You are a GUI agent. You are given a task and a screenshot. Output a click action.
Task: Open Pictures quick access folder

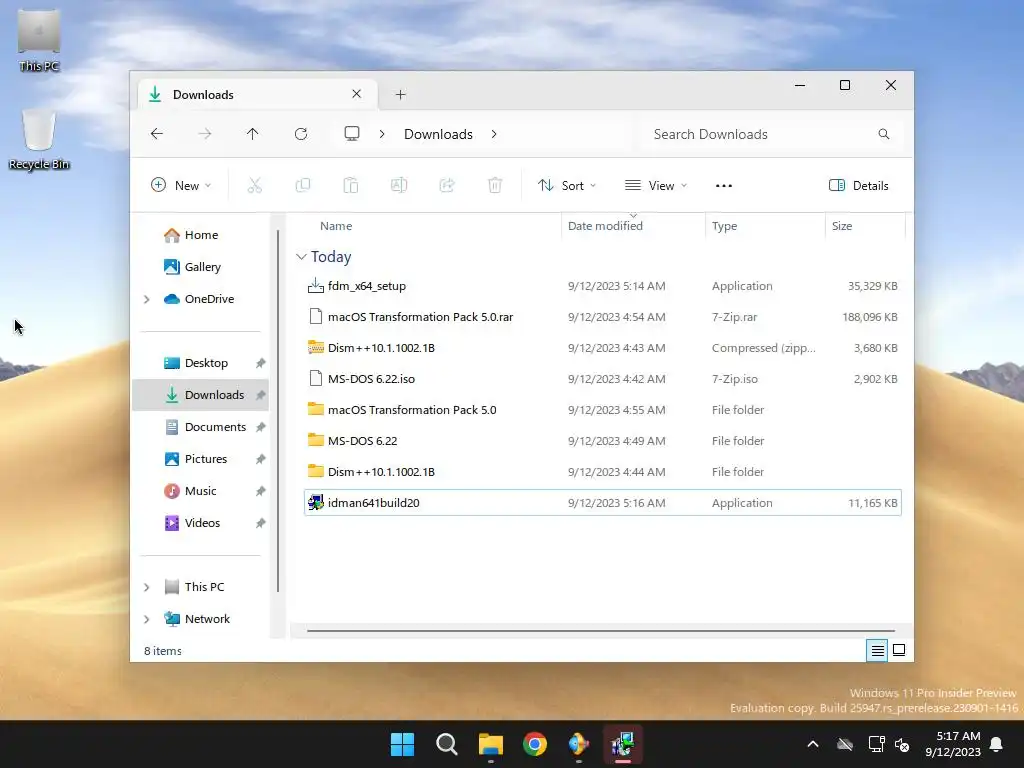pyautogui.click(x=200, y=459)
